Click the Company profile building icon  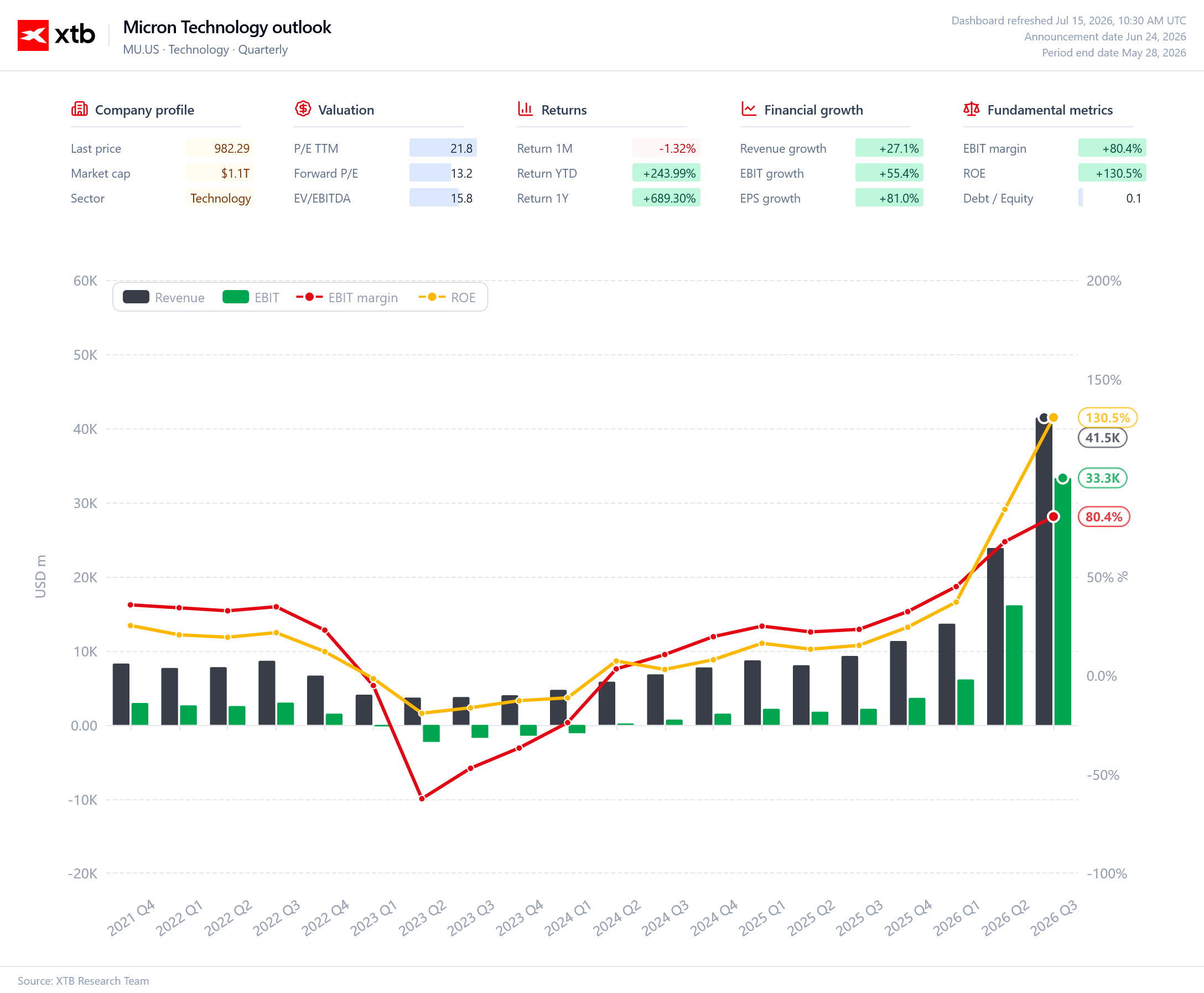pyautogui.click(x=80, y=108)
